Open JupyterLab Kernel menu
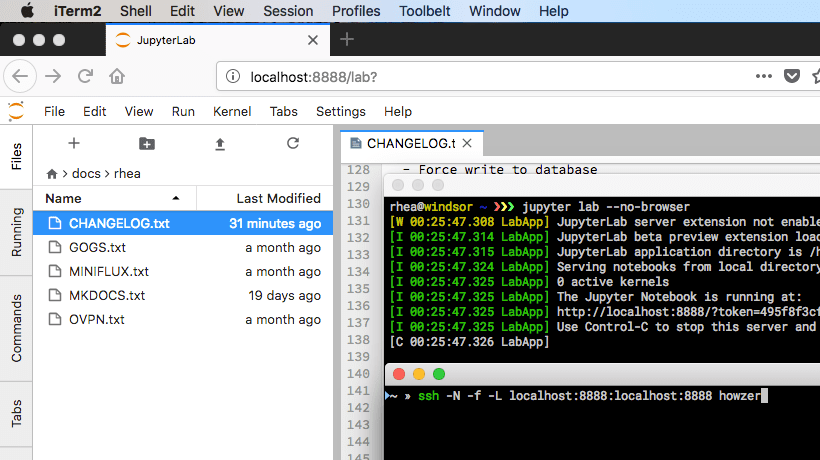This screenshot has width=820, height=460. (232, 111)
